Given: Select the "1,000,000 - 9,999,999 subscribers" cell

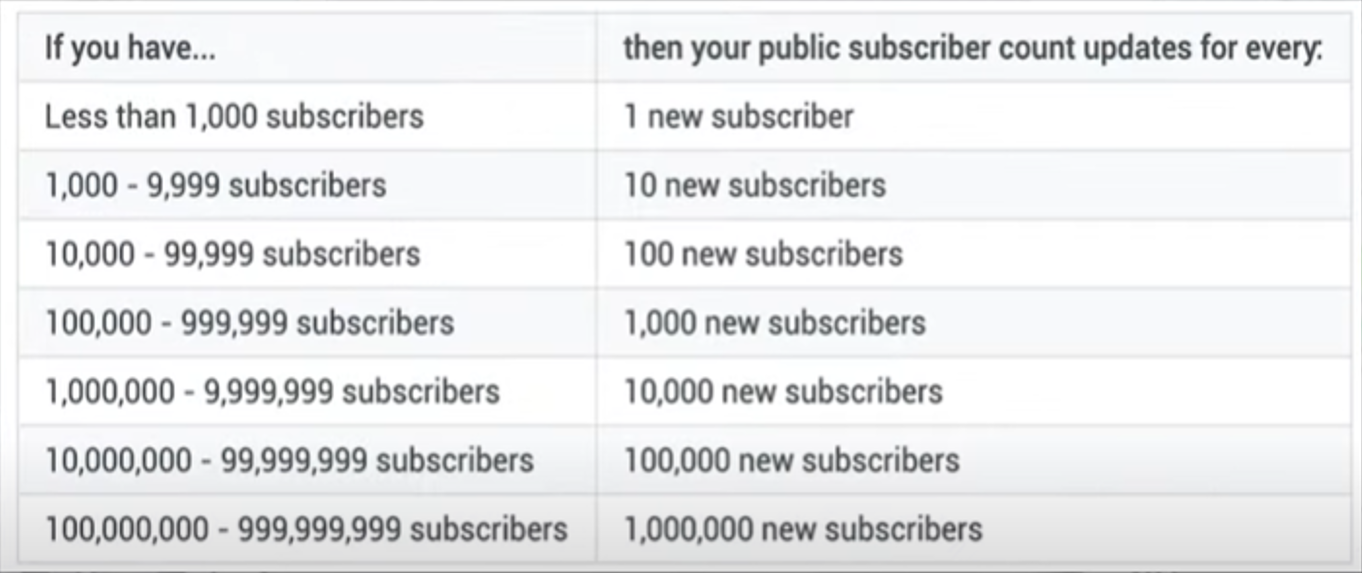Looking at the screenshot, I should pyautogui.click(x=272, y=391).
